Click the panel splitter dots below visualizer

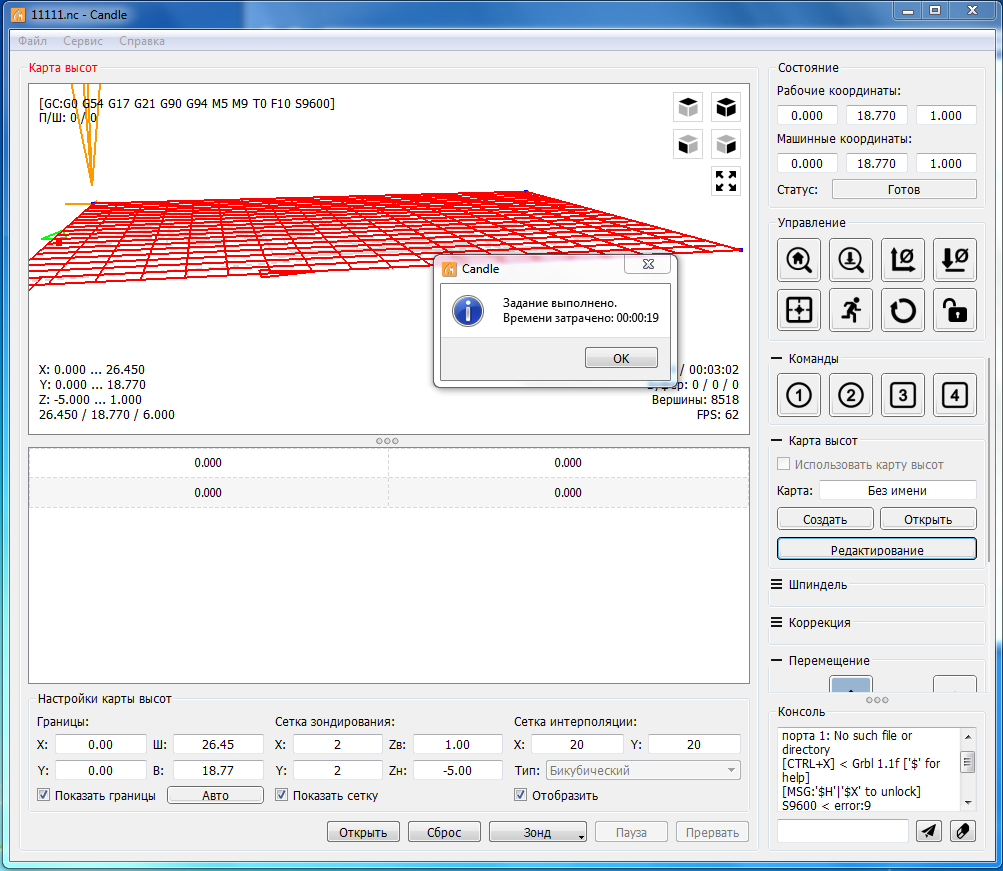[x=387, y=441]
